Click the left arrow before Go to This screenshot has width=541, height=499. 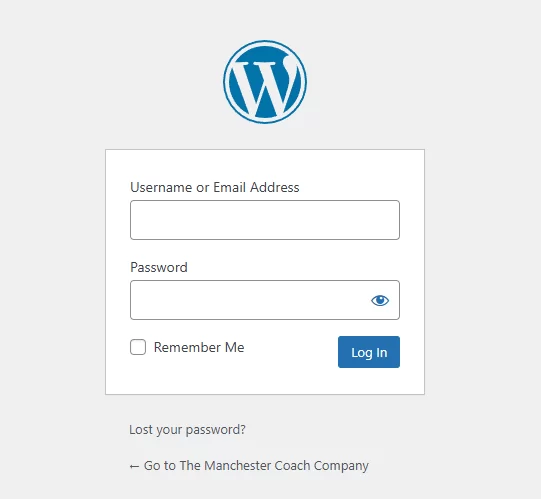(134, 467)
